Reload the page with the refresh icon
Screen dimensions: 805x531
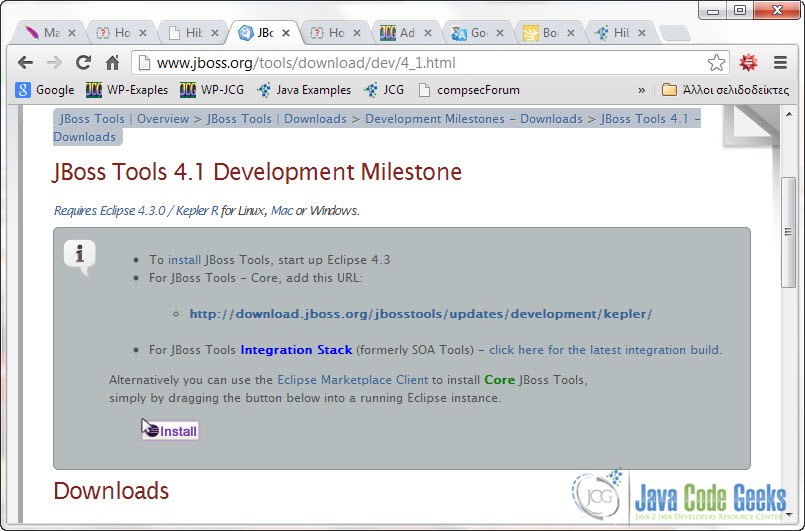[83, 63]
